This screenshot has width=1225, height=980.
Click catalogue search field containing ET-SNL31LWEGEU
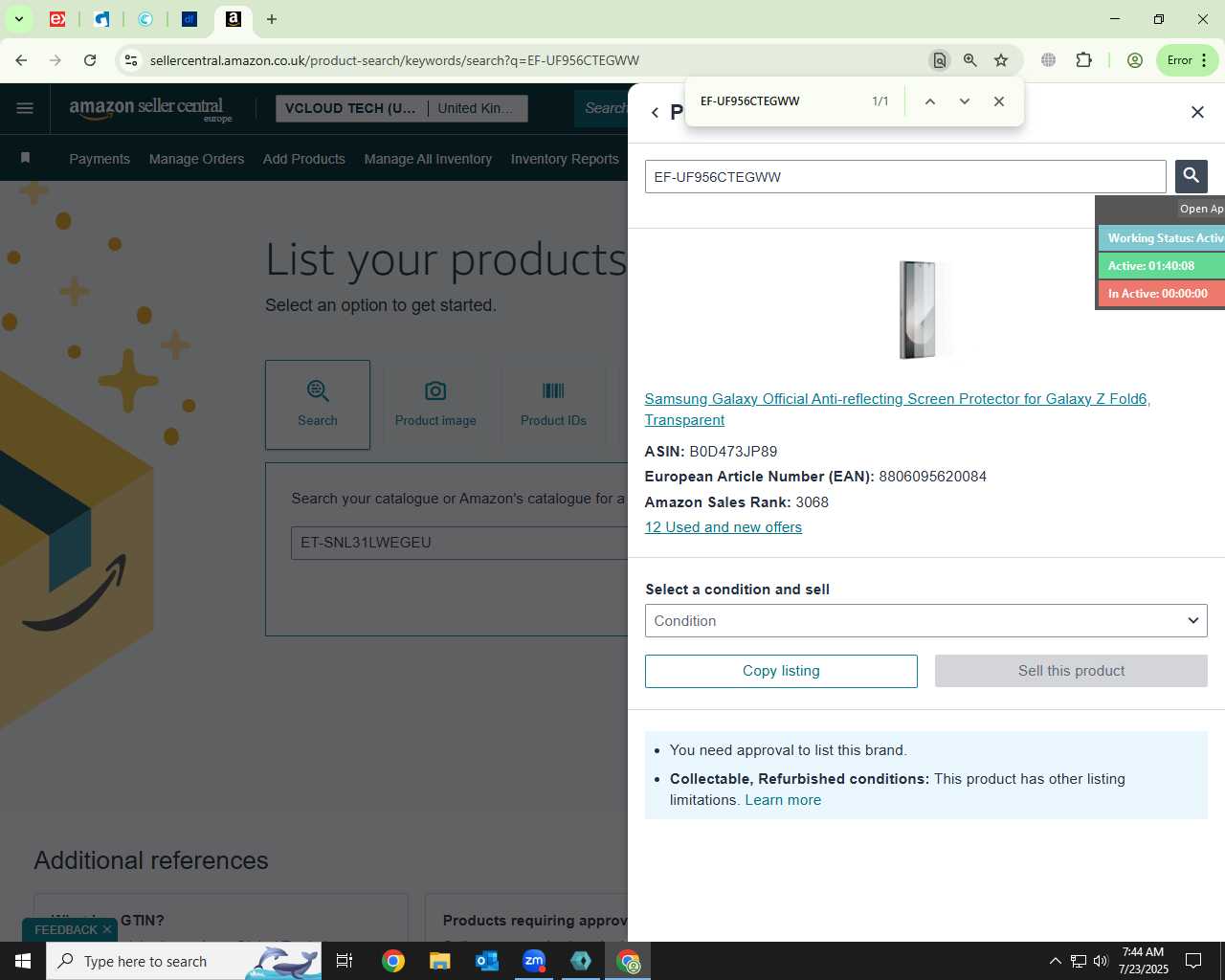click(459, 543)
